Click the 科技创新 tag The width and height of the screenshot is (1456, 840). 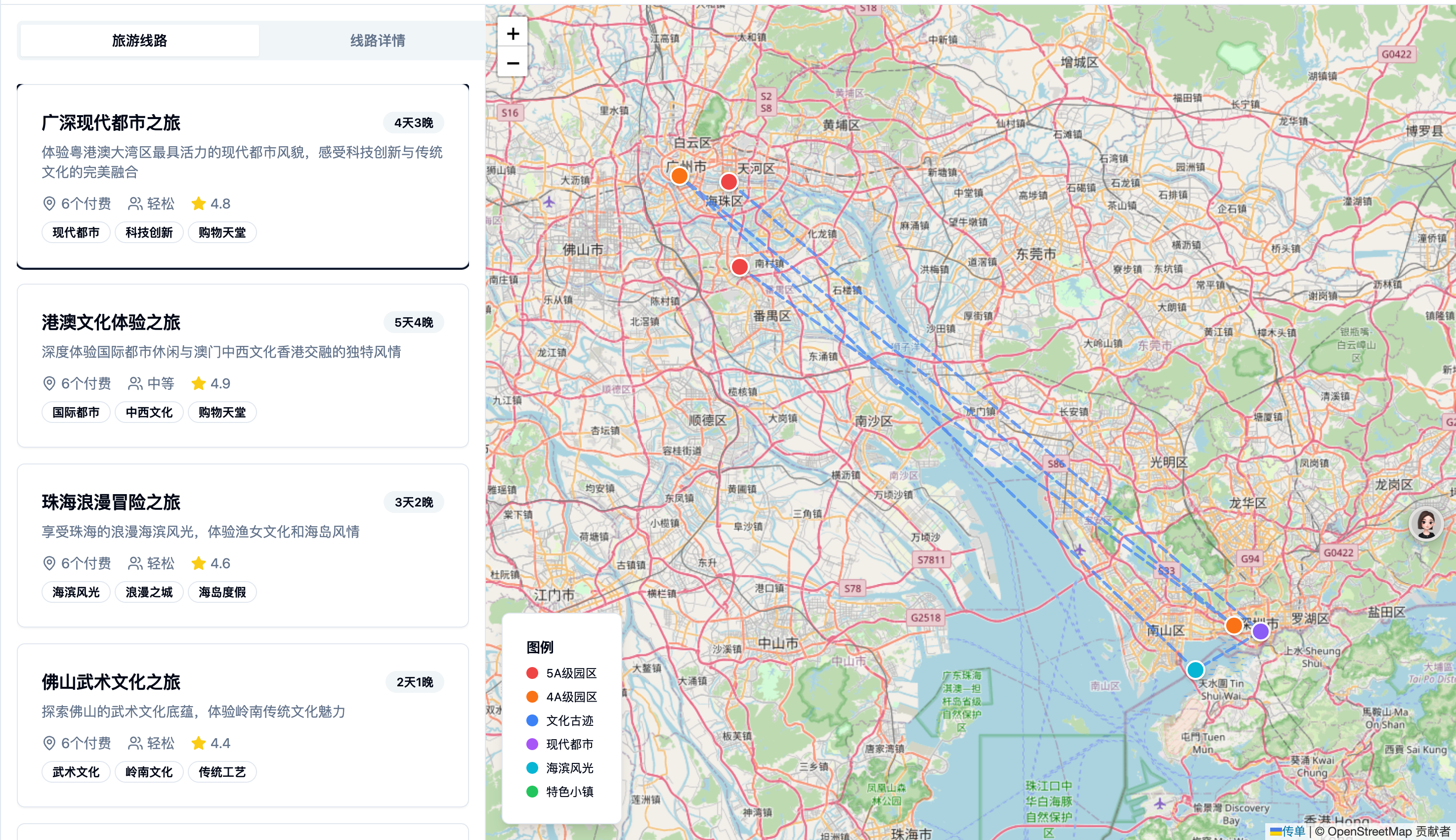(149, 233)
